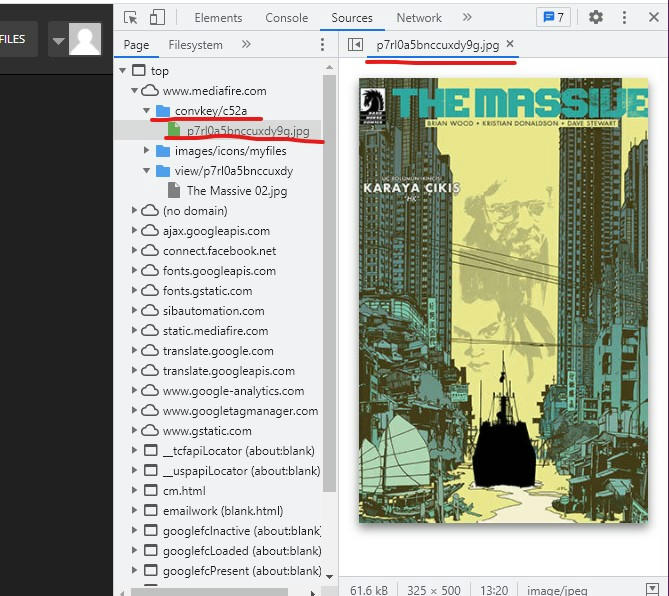Expand the __uspapiLocator frame

pos(134,471)
